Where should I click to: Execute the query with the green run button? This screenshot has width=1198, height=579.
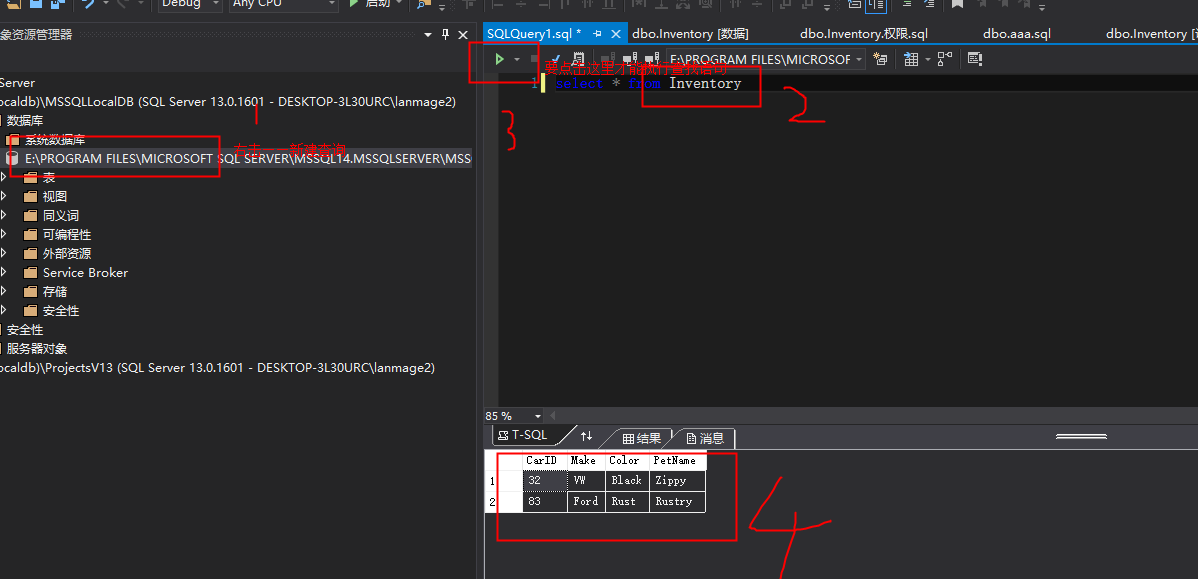(x=501, y=58)
